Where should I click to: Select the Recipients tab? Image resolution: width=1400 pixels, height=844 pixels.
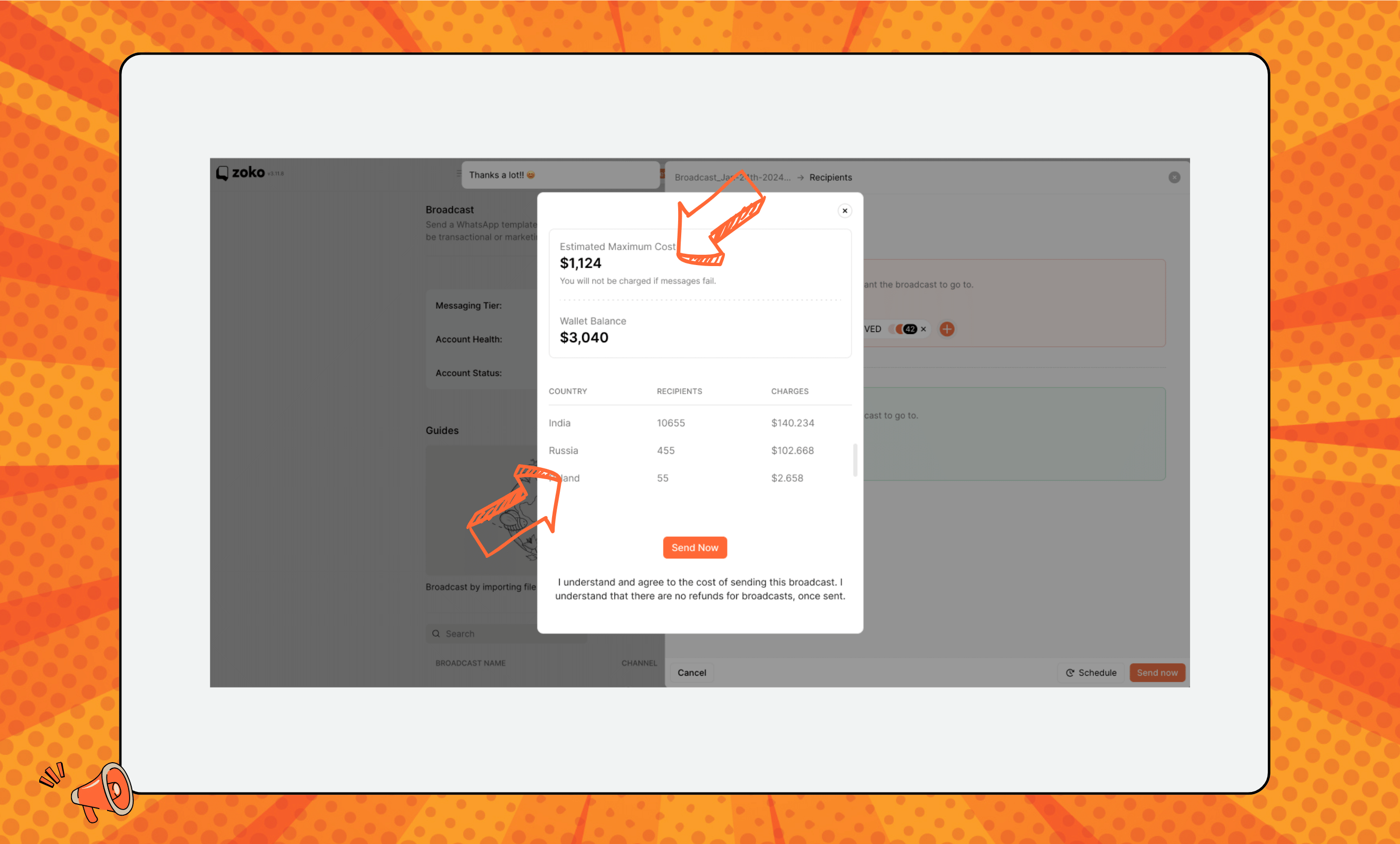click(x=830, y=177)
